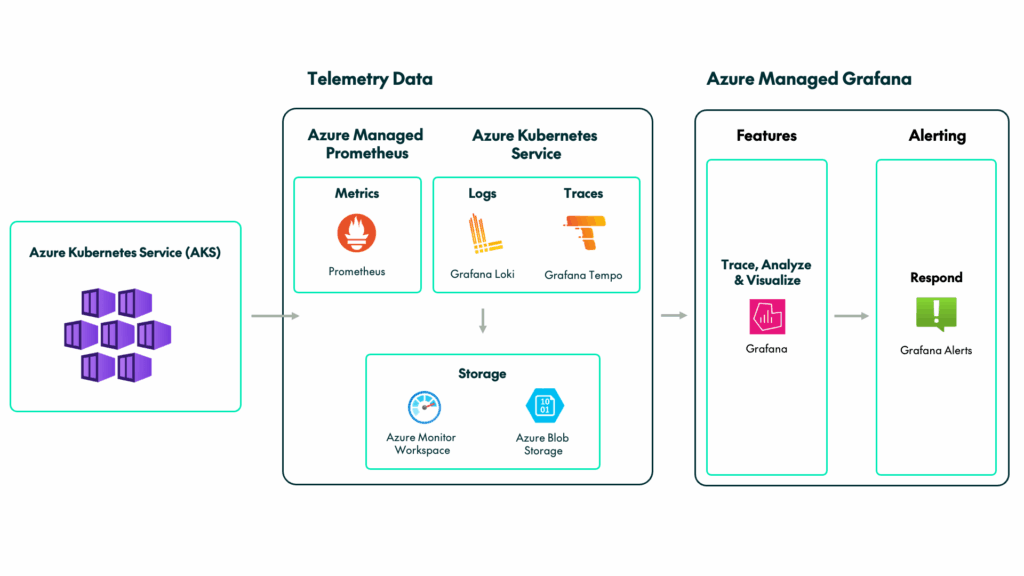The image size is (1024, 576).
Task: Click the Prometheus flame icon
Action: tap(357, 233)
